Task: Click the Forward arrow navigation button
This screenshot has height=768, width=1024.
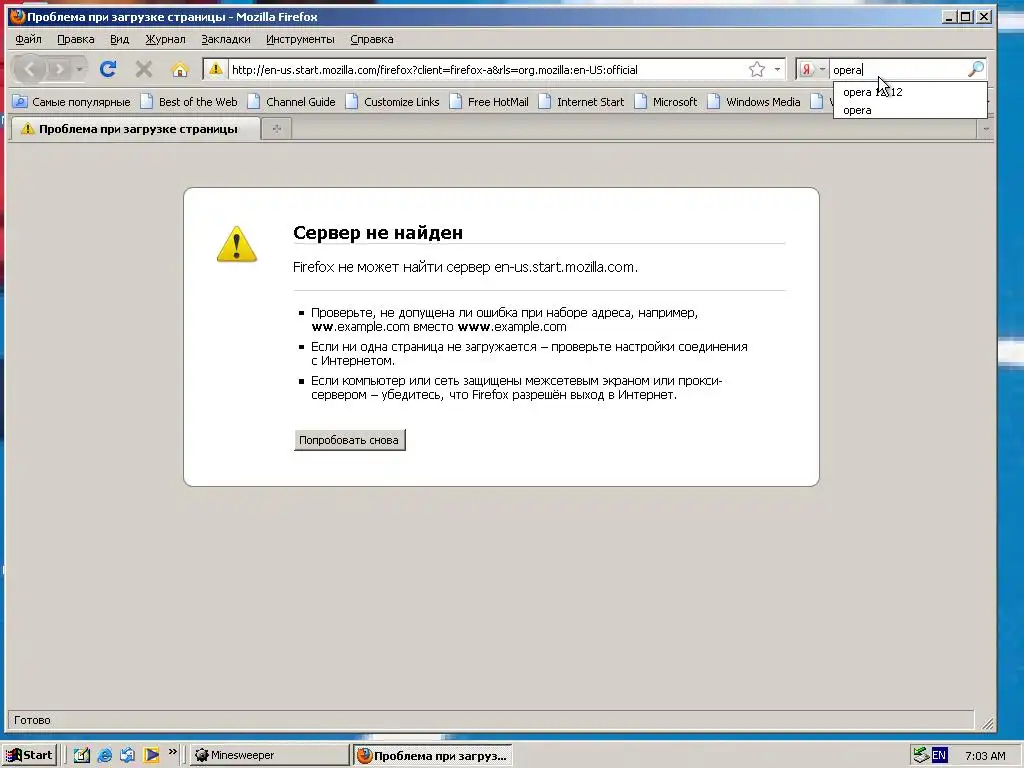Action: (59, 69)
